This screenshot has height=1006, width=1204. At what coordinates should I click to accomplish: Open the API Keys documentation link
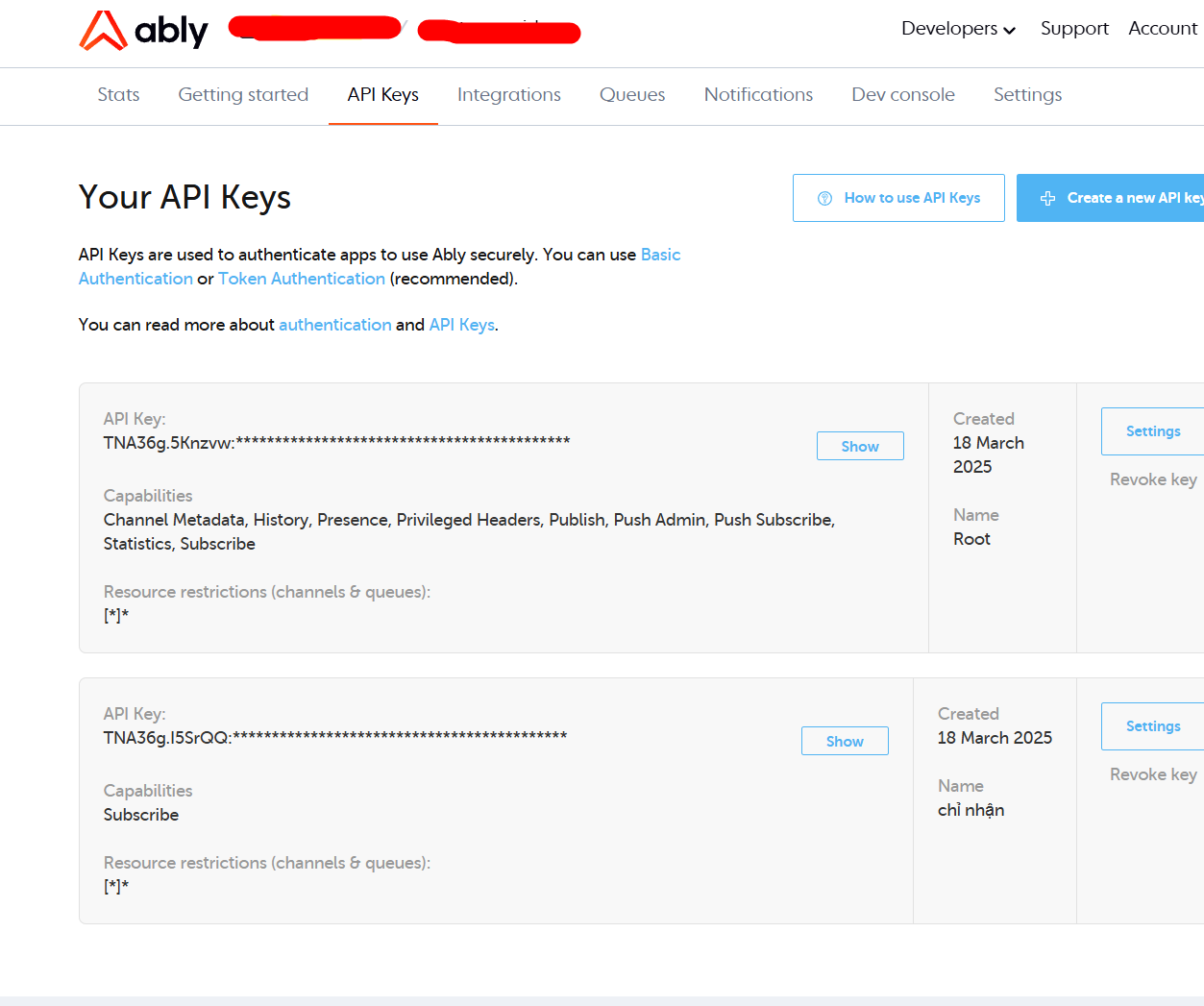point(462,325)
